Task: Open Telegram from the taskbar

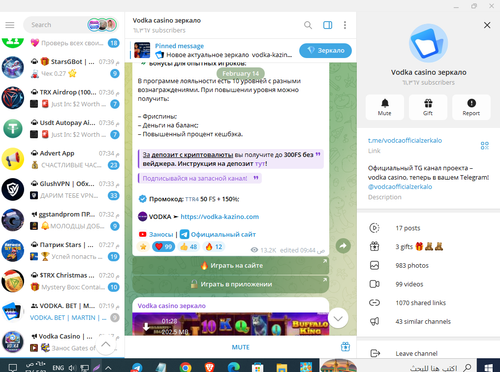Action: click(x=136, y=367)
